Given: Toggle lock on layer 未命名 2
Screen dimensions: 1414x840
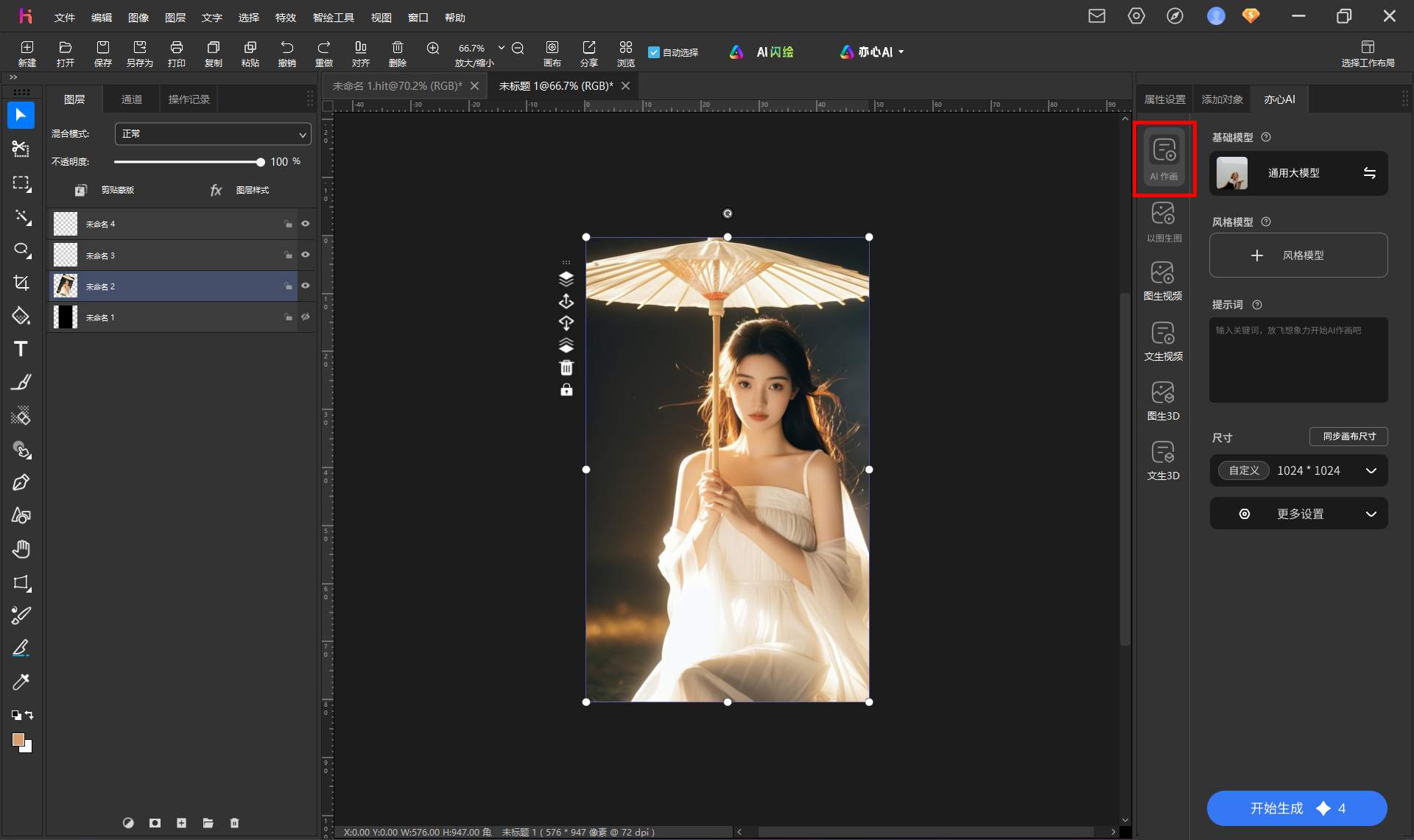Looking at the screenshot, I should click(288, 286).
